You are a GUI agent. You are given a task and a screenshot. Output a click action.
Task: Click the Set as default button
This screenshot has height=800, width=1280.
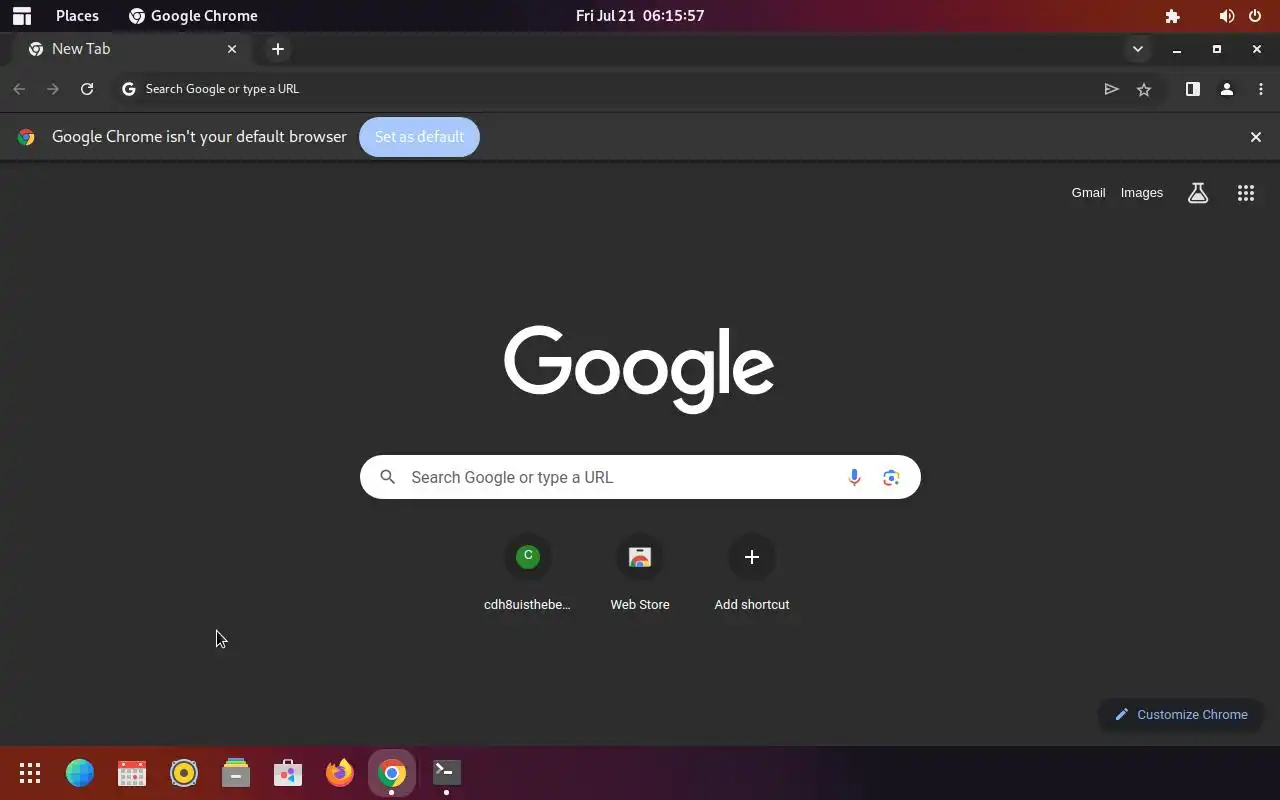(419, 137)
